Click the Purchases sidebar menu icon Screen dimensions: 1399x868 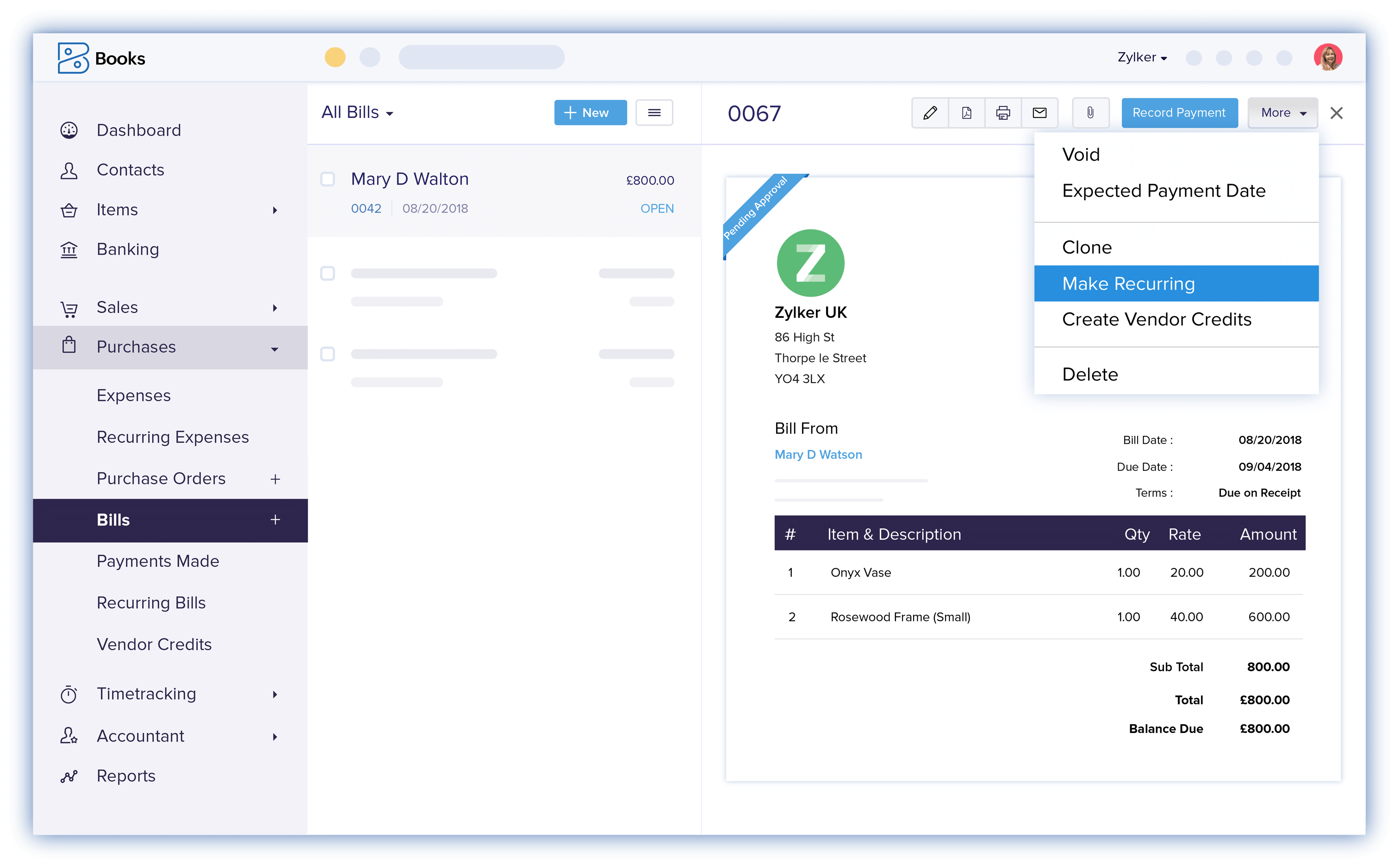[x=69, y=347]
